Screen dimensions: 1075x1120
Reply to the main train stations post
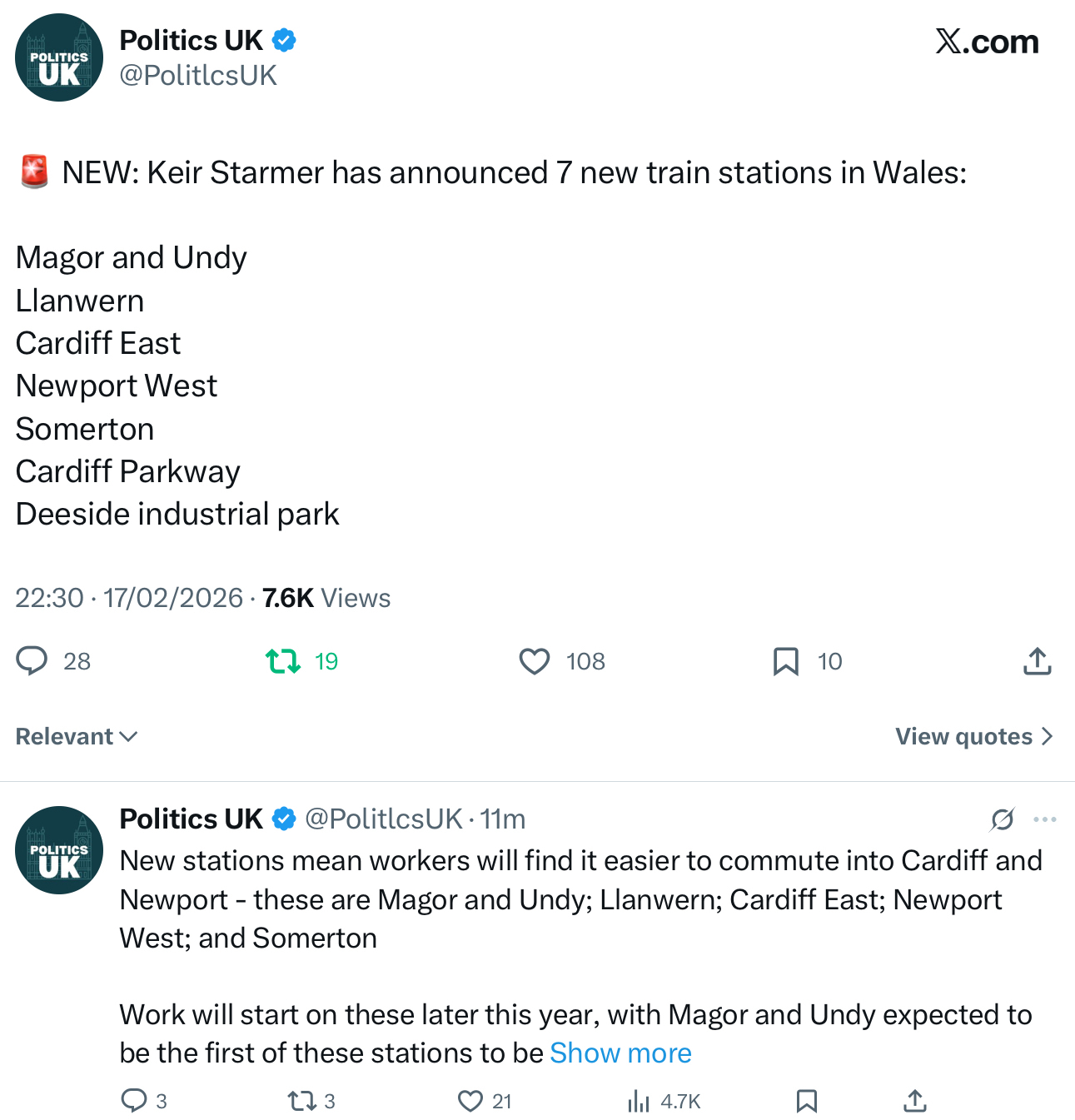(x=32, y=661)
